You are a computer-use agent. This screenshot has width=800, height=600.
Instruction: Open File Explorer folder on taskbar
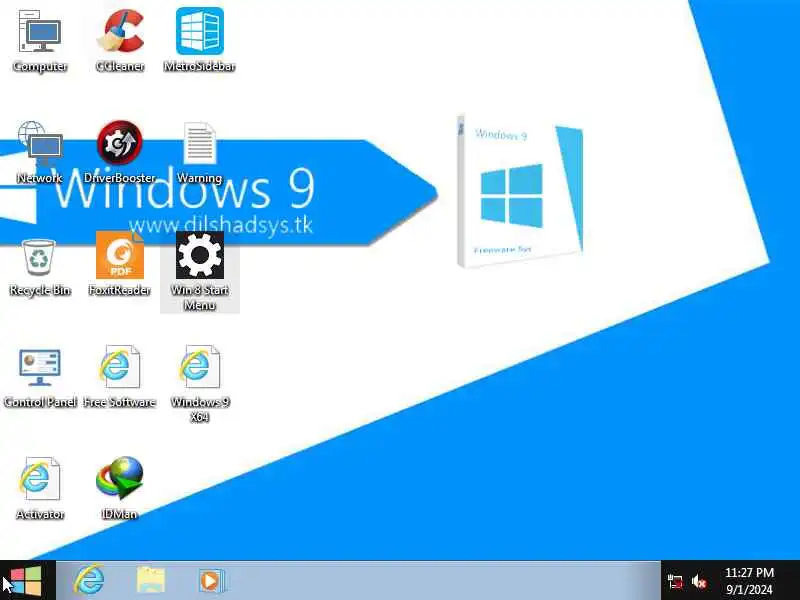[151, 581]
